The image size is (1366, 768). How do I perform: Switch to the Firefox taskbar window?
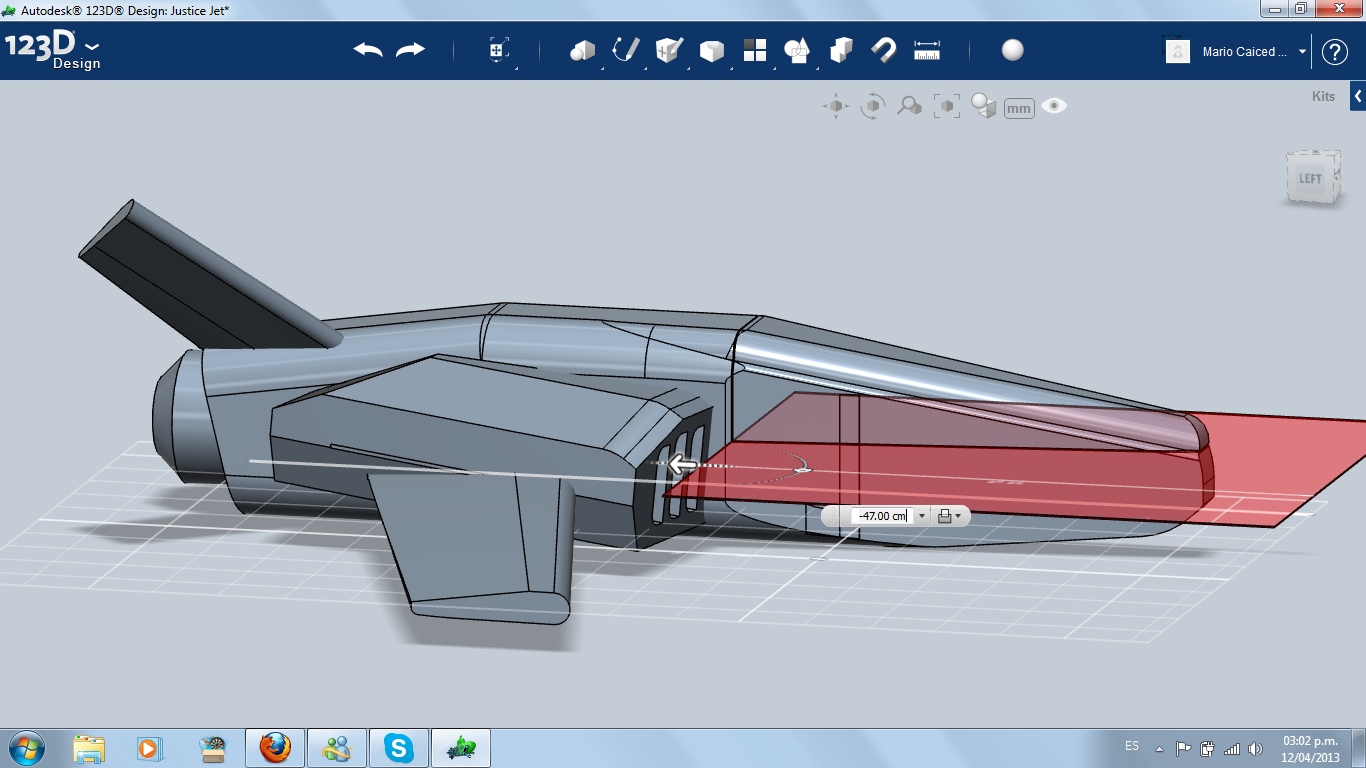[x=275, y=747]
